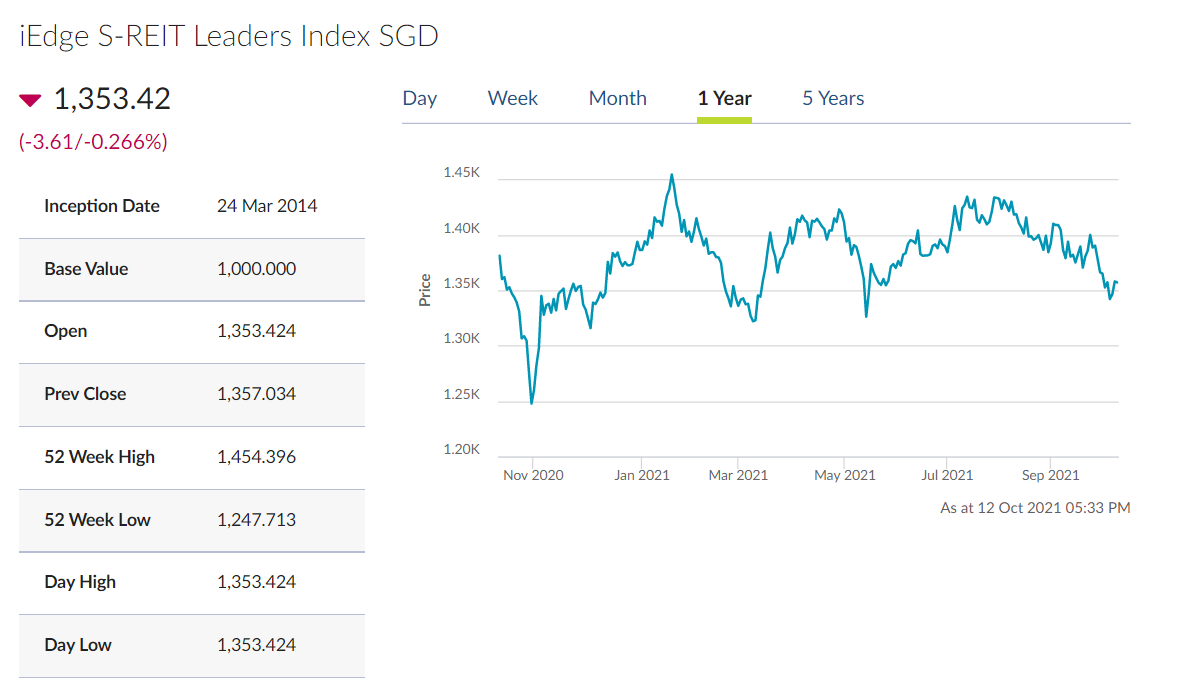Click the Prev Close value 1,357.034
The image size is (1180, 694).
257,394
